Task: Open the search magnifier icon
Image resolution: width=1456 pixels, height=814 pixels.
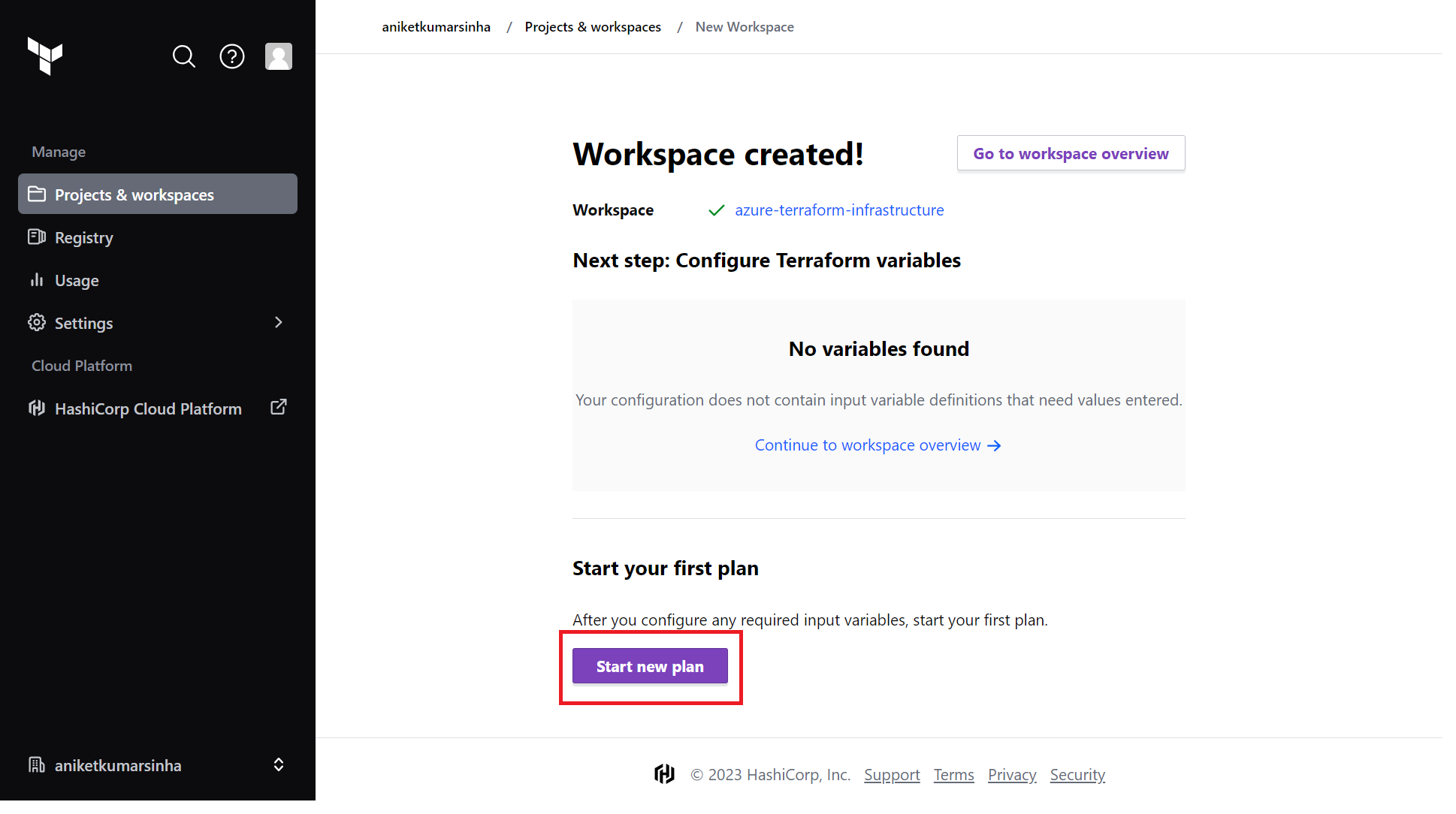Action: coord(184,56)
